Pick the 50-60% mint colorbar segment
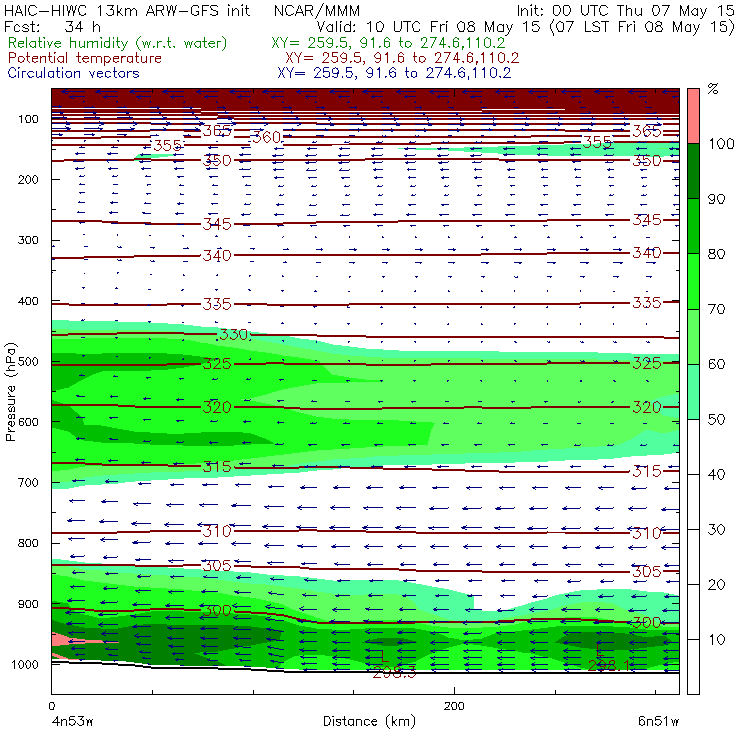 [693, 392]
